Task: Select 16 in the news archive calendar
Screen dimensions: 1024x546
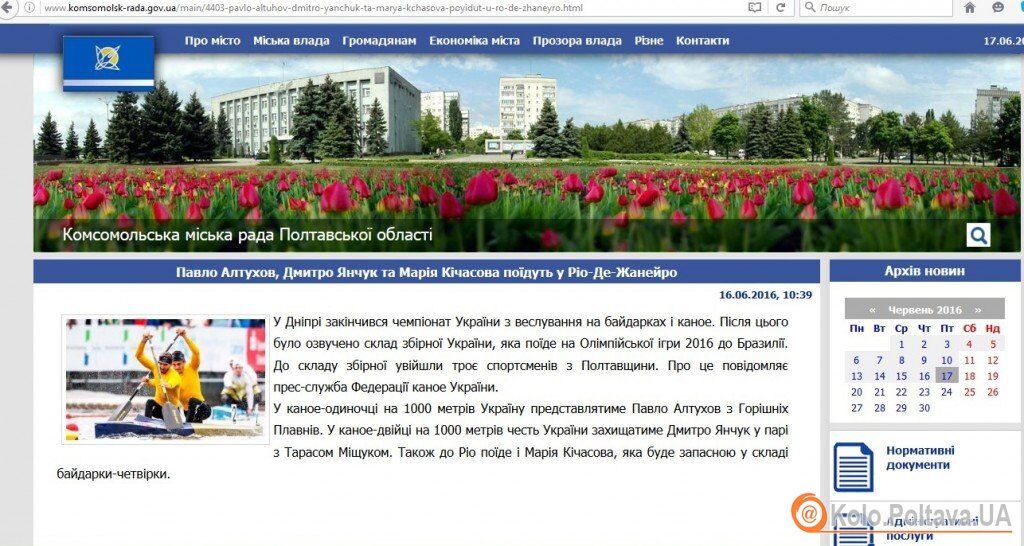Action: (x=924, y=376)
